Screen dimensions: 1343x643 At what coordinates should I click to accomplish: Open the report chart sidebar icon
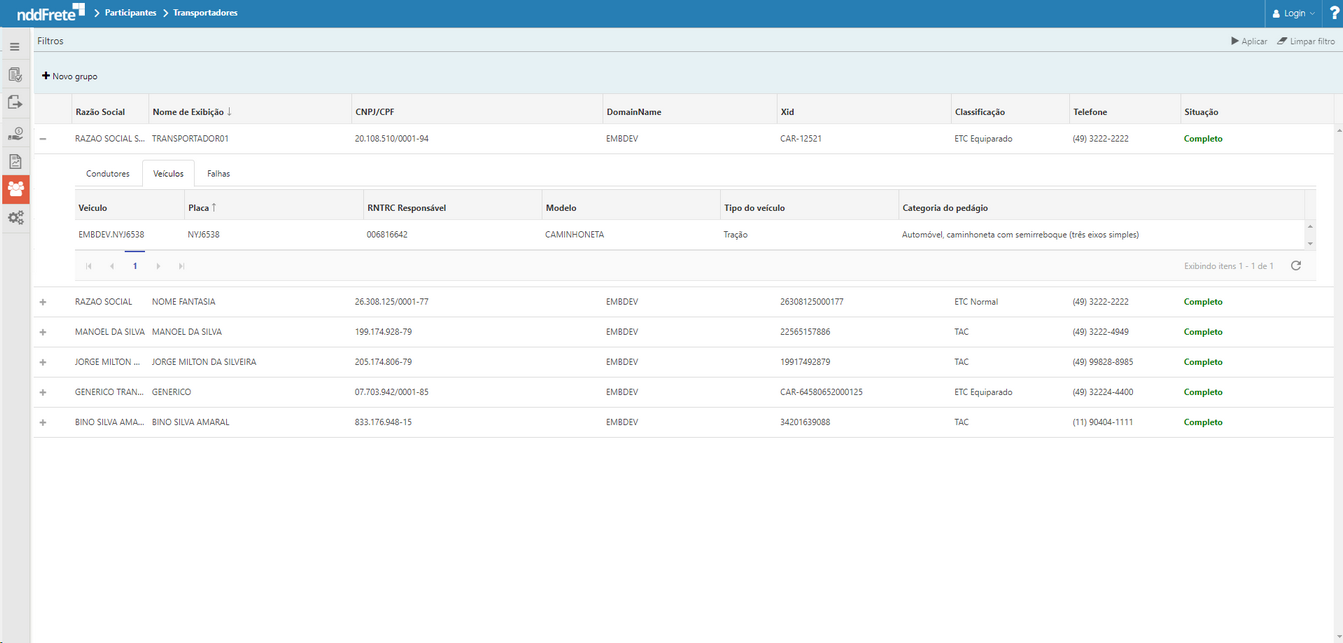pos(15,161)
